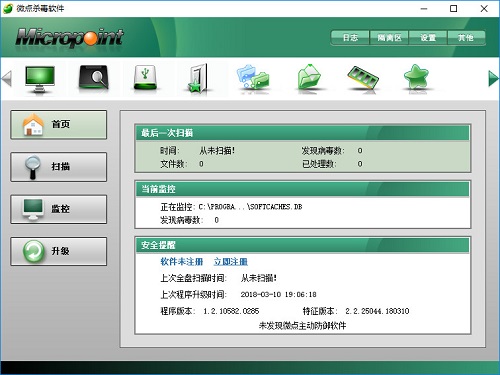Click the 当前监控 panel header

(302, 189)
